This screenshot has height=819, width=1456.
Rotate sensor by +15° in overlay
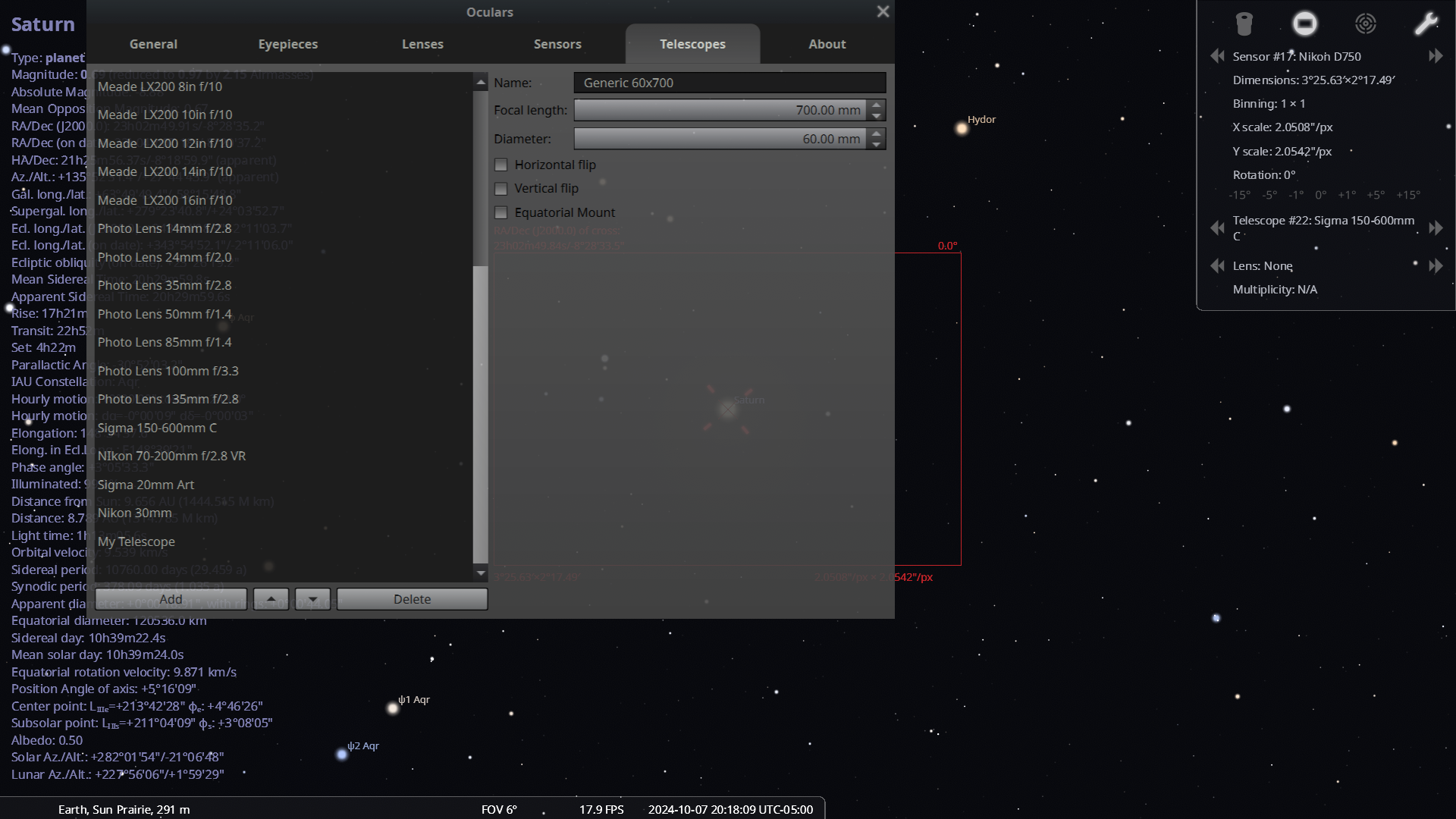coord(1407,195)
